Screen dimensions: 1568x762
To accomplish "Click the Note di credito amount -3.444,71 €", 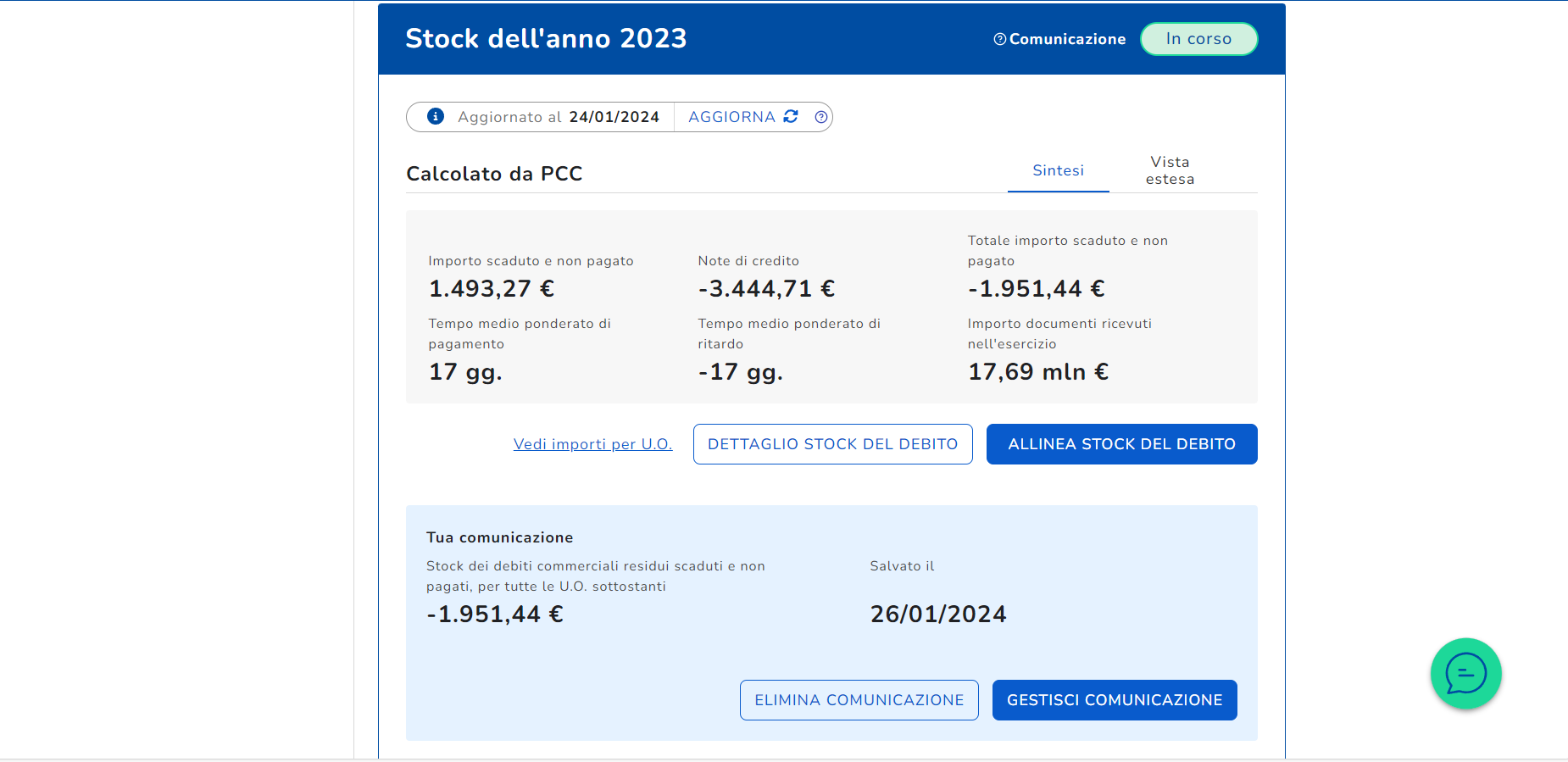I will point(766,289).
